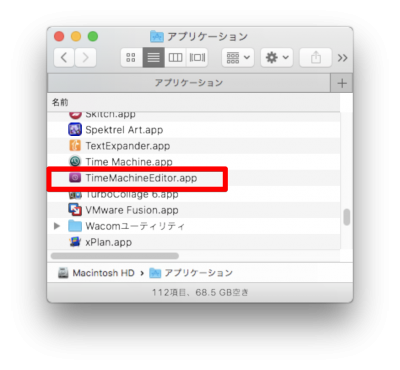This screenshot has height=370, width=400.
Task: Click the VMware Fusion.app file name
Action: [132, 210]
